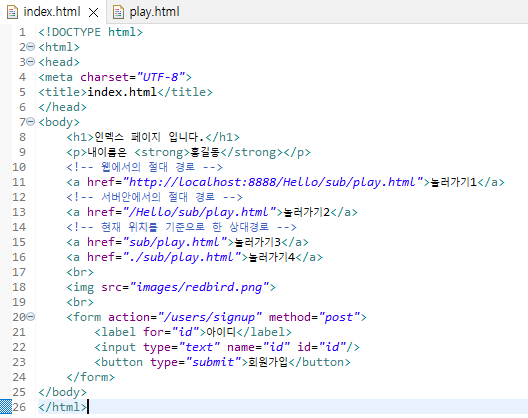
Task: Collapse the head element on line 3
Action: point(31,62)
